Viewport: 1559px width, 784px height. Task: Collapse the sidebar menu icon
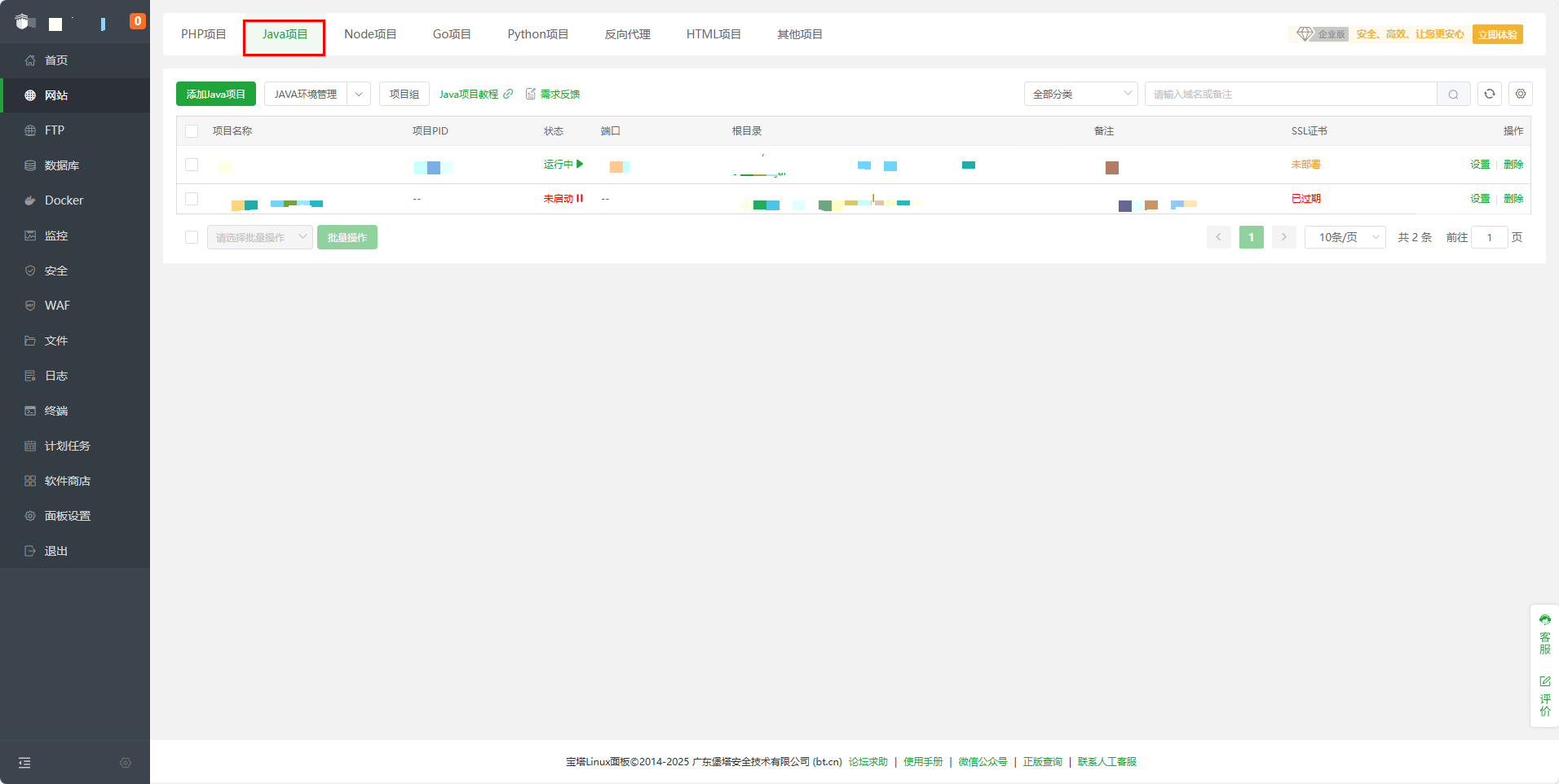24,763
